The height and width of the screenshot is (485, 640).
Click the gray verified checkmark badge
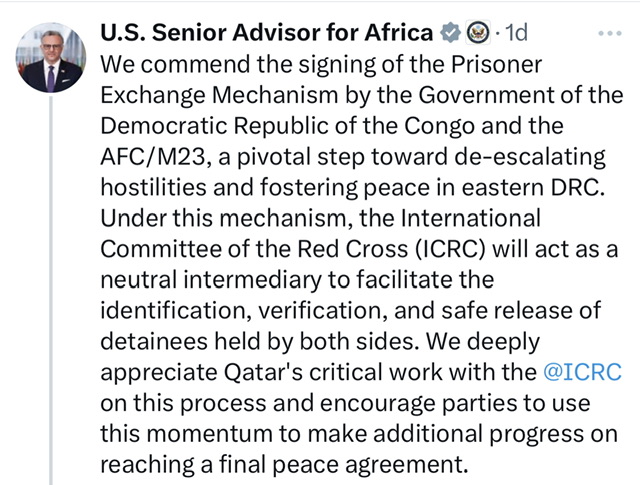coord(450,33)
